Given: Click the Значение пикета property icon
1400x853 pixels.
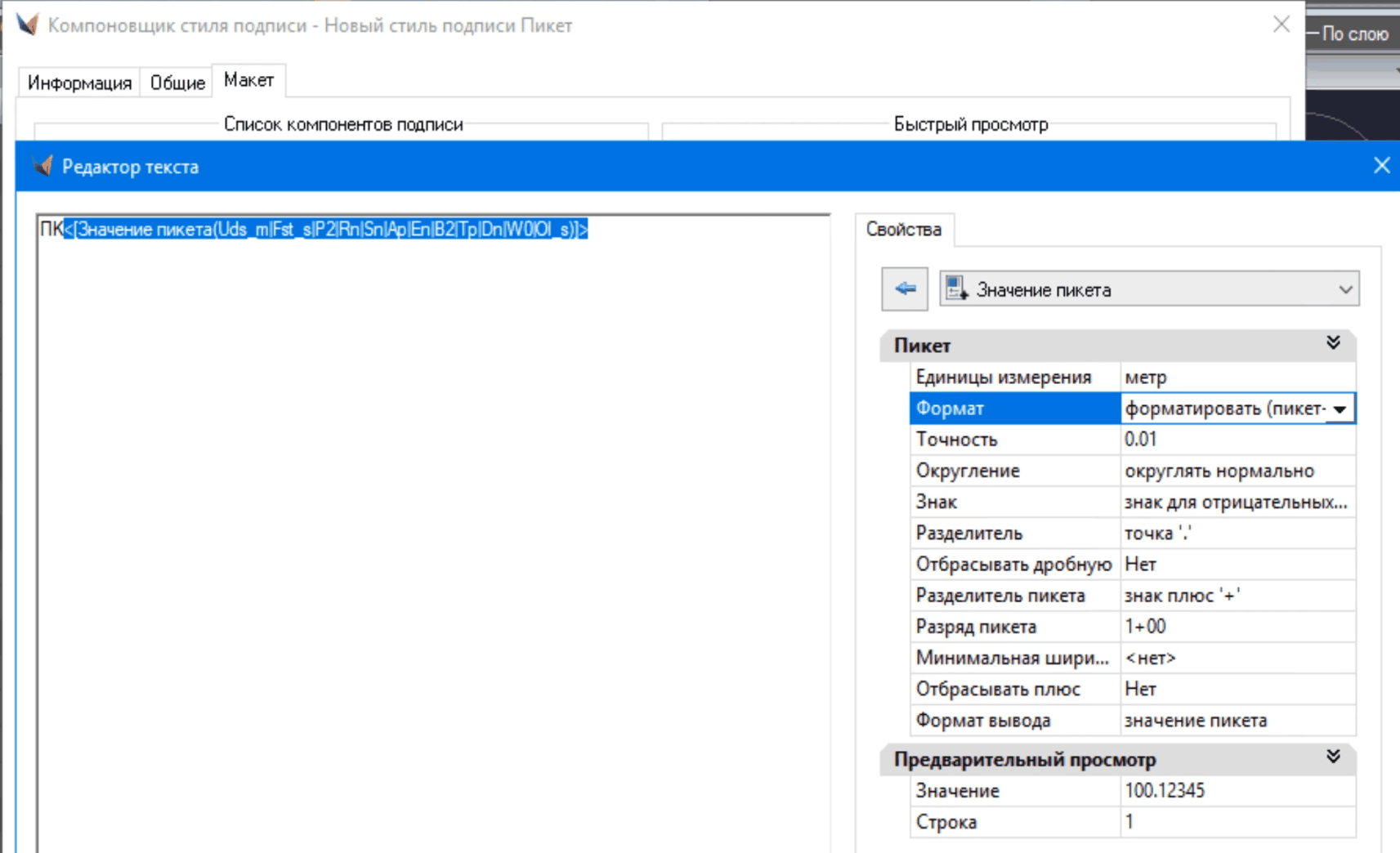Looking at the screenshot, I should [x=956, y=289].
